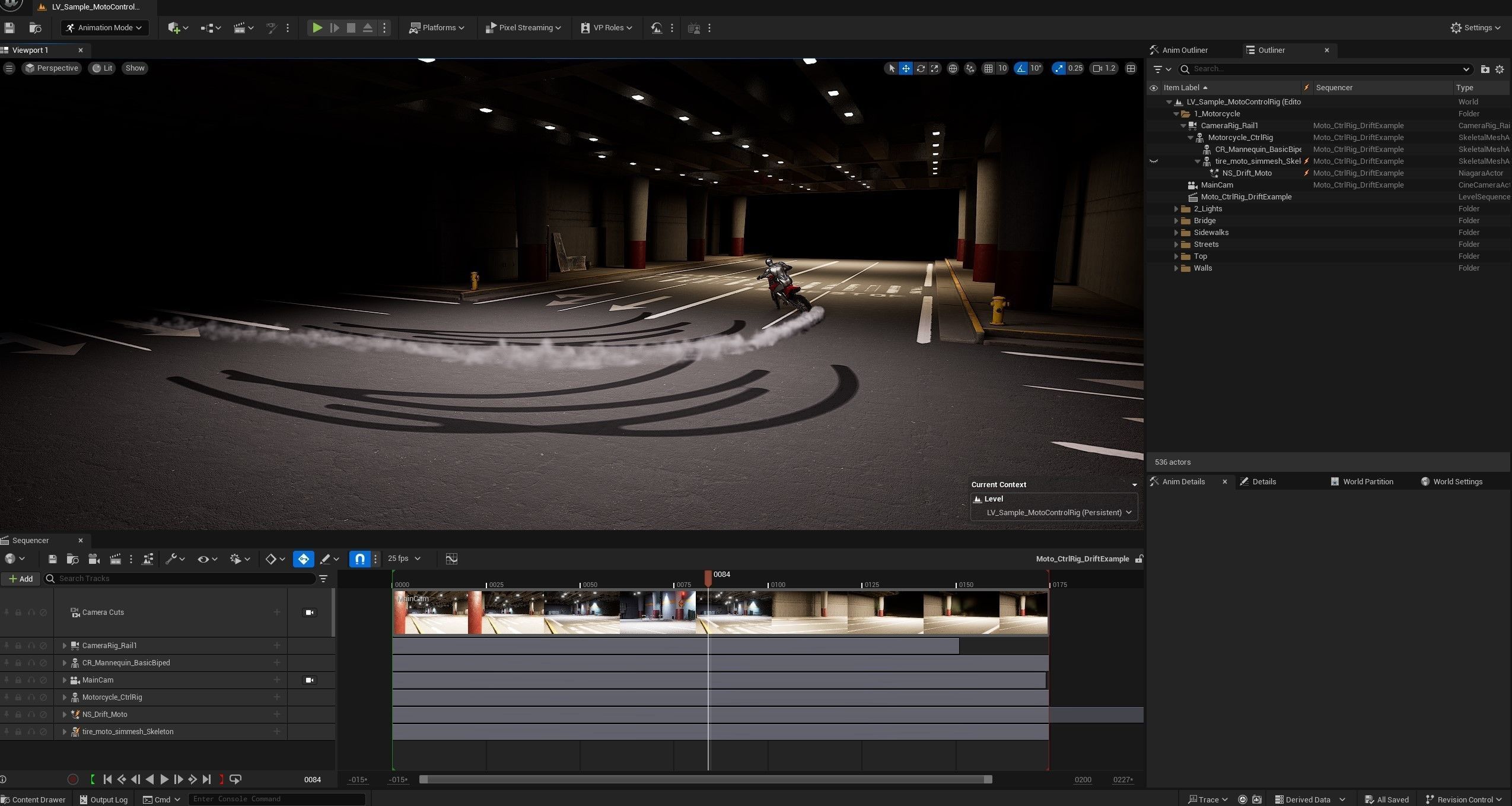The width and height of the screenshot is (1512, 806).
Task: Switch to the Outliner tab
Action: [x=1271, y=50]
